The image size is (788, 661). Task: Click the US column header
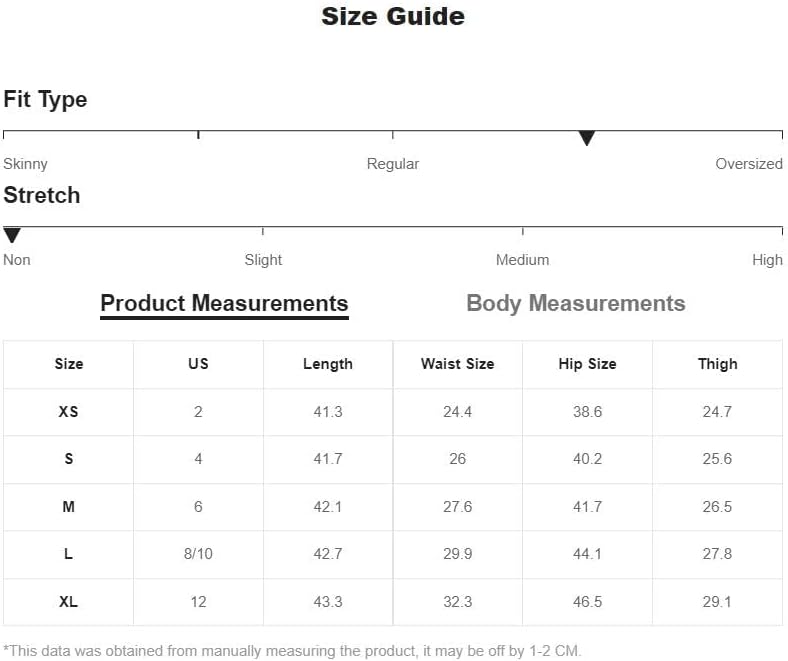point(198,364)
